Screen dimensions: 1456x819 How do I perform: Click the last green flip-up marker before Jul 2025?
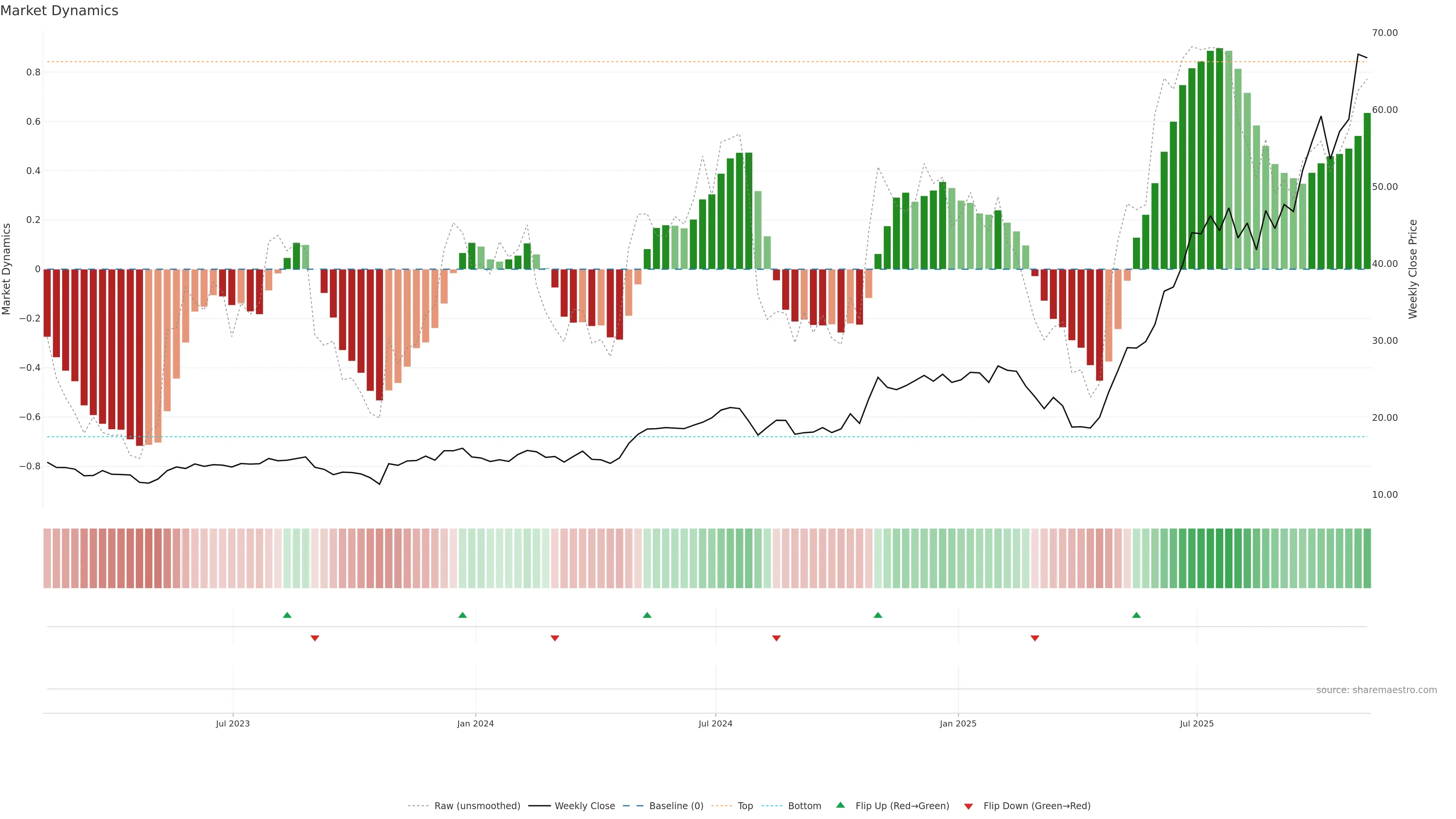1136,615
